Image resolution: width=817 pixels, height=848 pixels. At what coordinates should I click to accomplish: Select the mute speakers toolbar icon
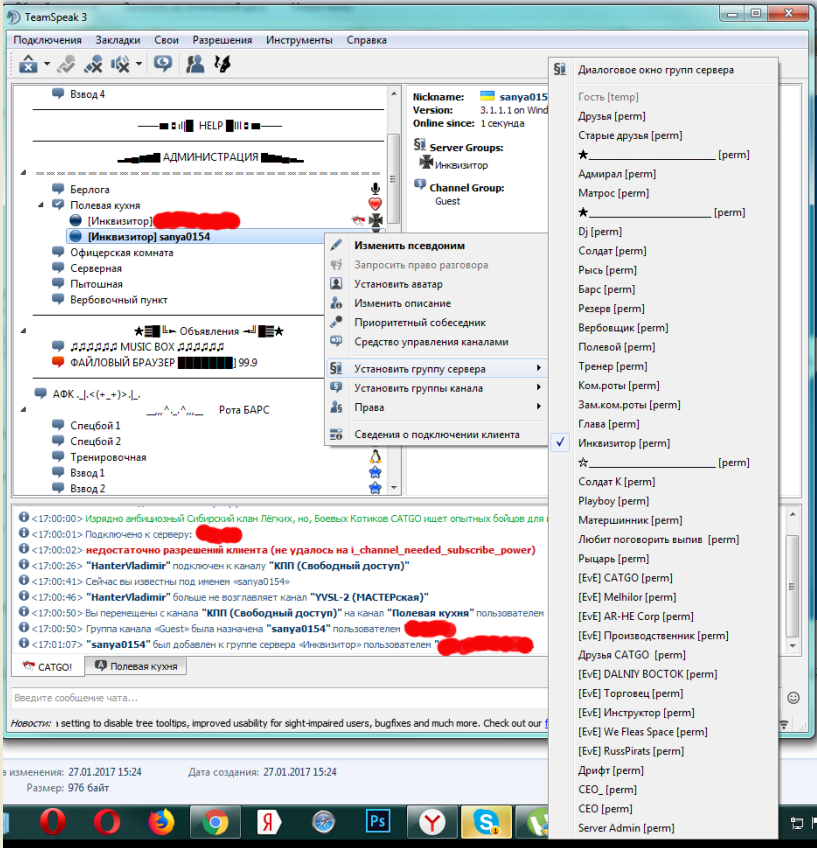(x=119, y=62)
